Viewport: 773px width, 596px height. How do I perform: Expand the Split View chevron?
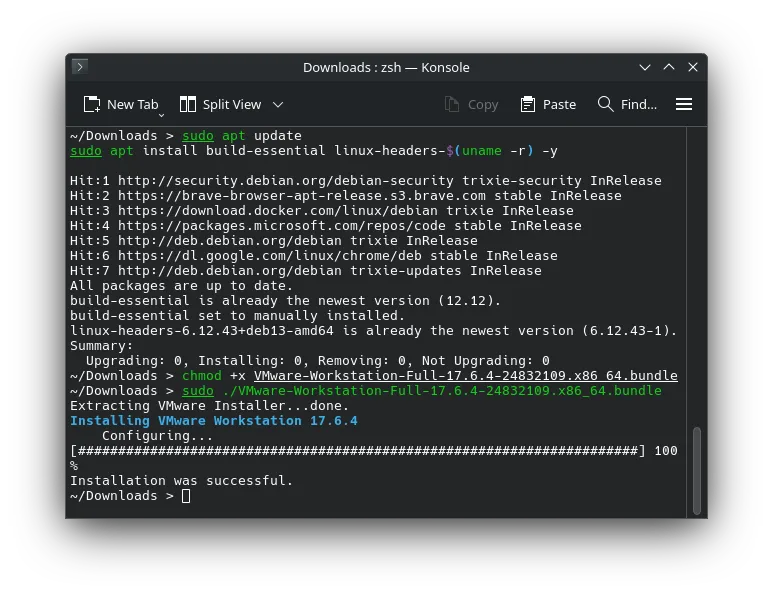click(278, 104)
